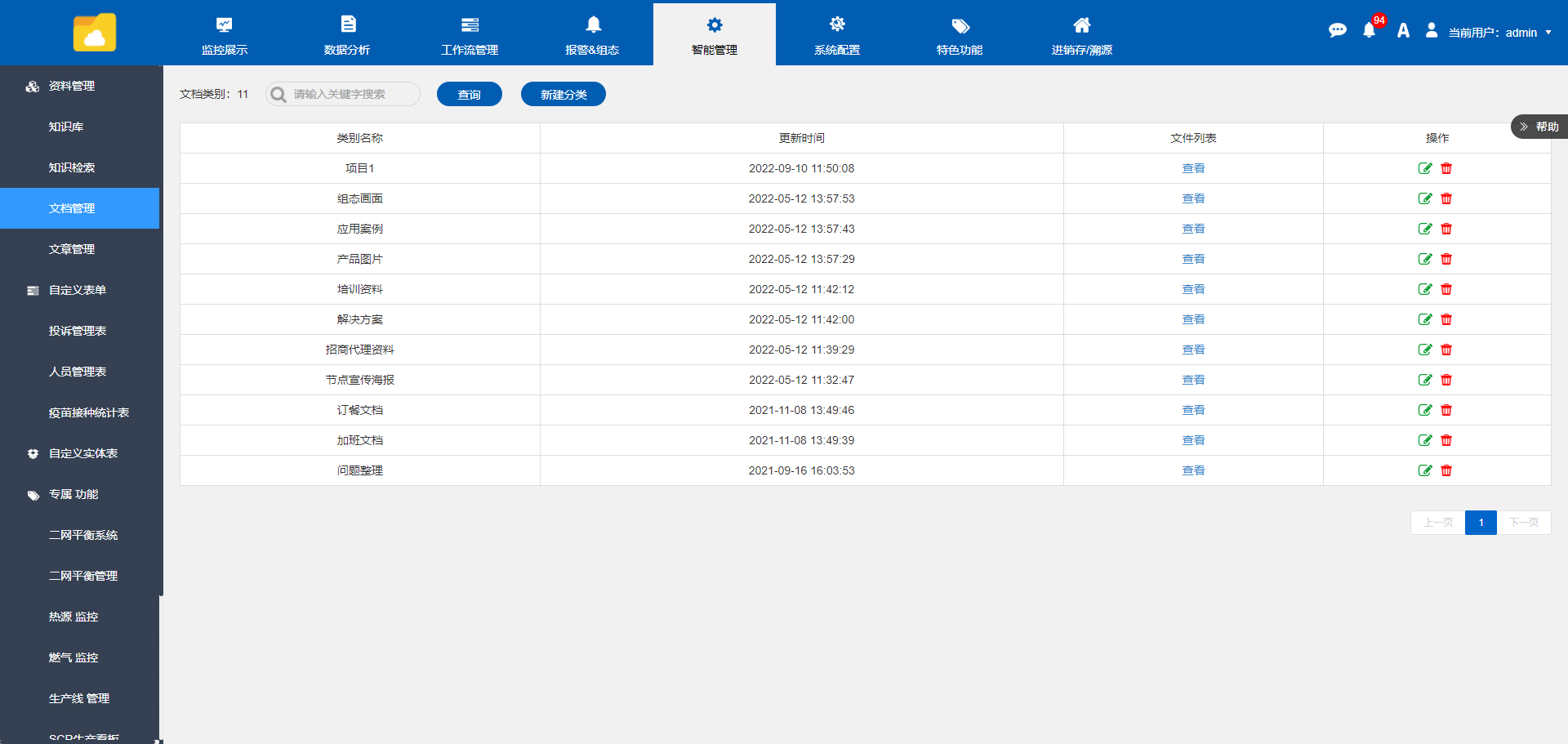Viewport: 1568px width, 744px height.
Task: Edit the 解决方案 category
Action: 1425,319
